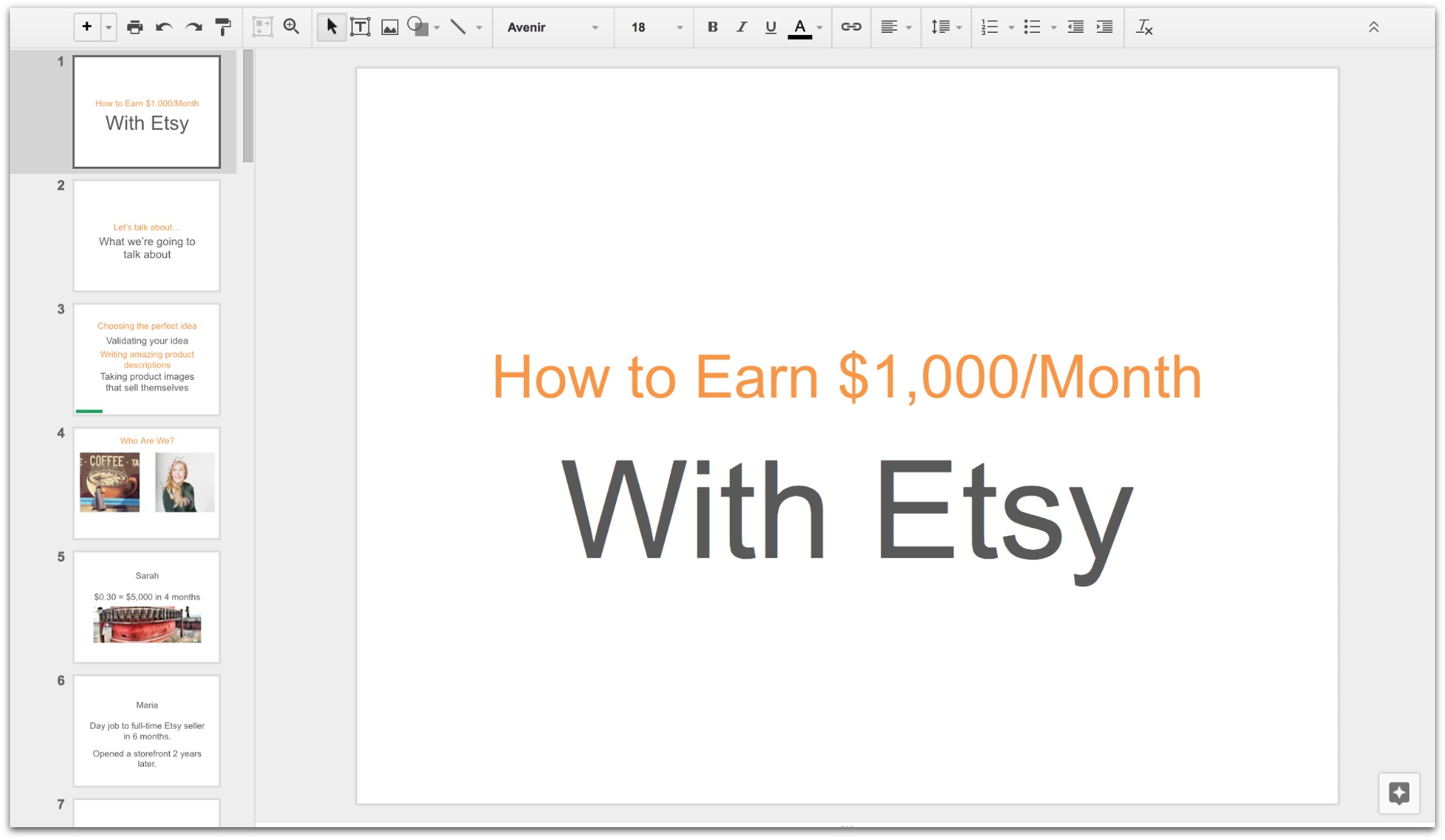Viewport: 1445px width, 840px height.
Task: Expand the shape options dropdown arrow
Action: [437, 28]
